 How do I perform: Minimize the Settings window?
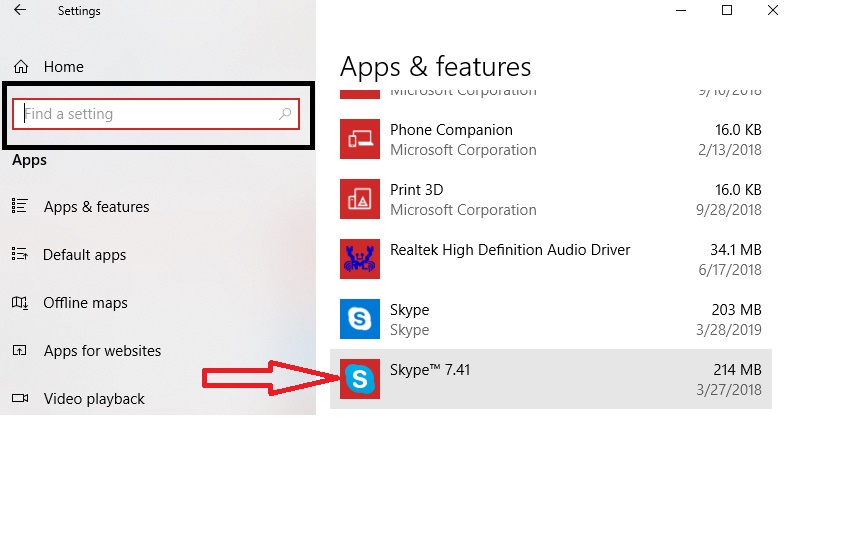681,11
